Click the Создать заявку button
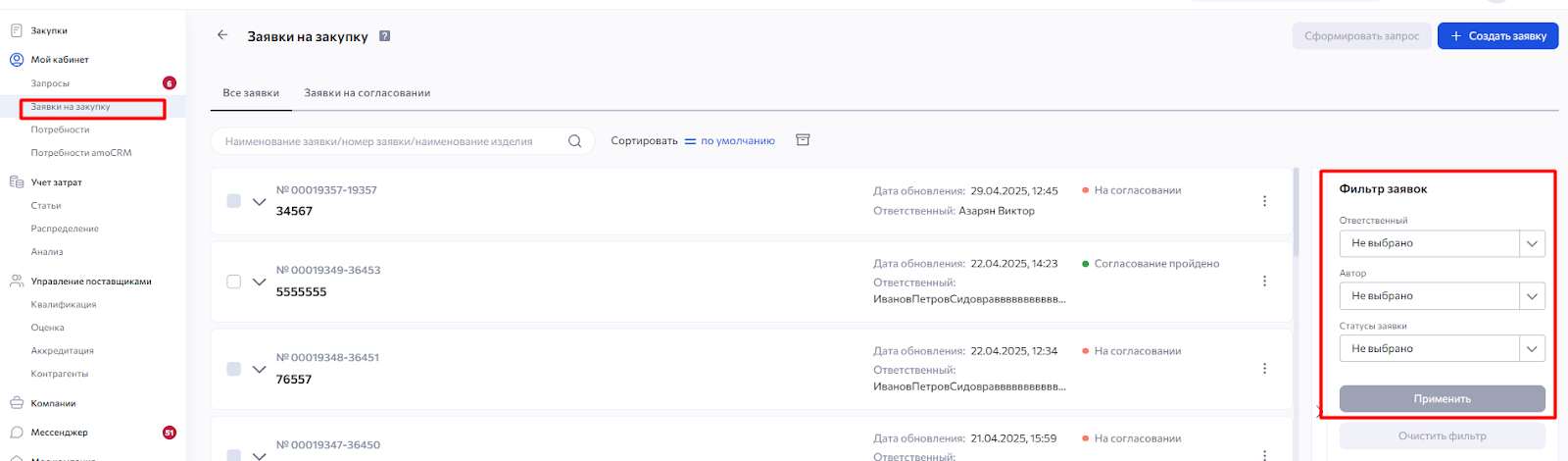This screenshot has height=461, width=1568. (1497, 36)
